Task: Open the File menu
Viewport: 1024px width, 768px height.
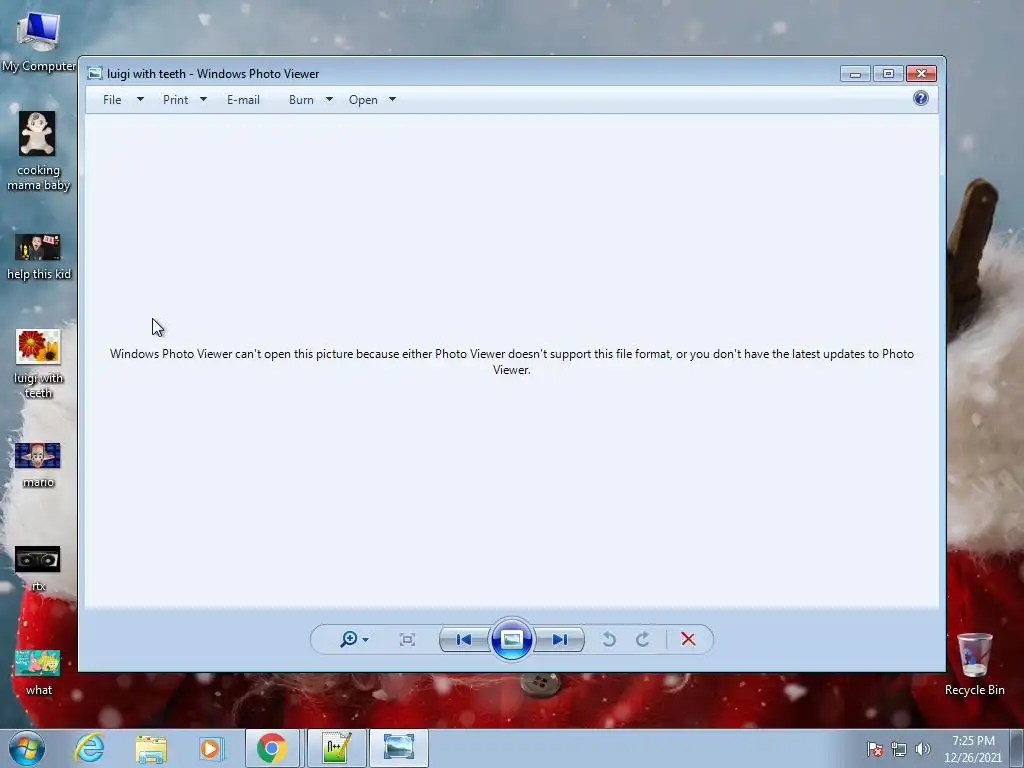Action: pos(112,100)
